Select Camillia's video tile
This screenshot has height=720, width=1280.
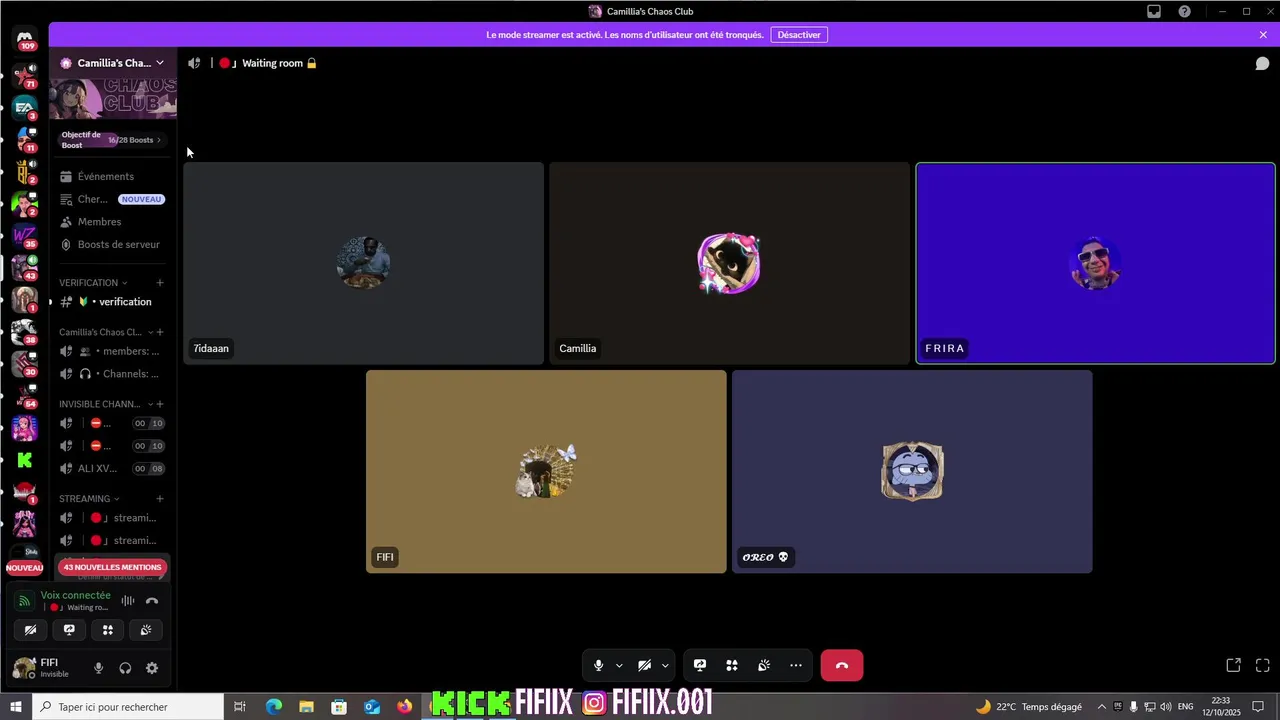pyautogui.click(x=729, y=263)
